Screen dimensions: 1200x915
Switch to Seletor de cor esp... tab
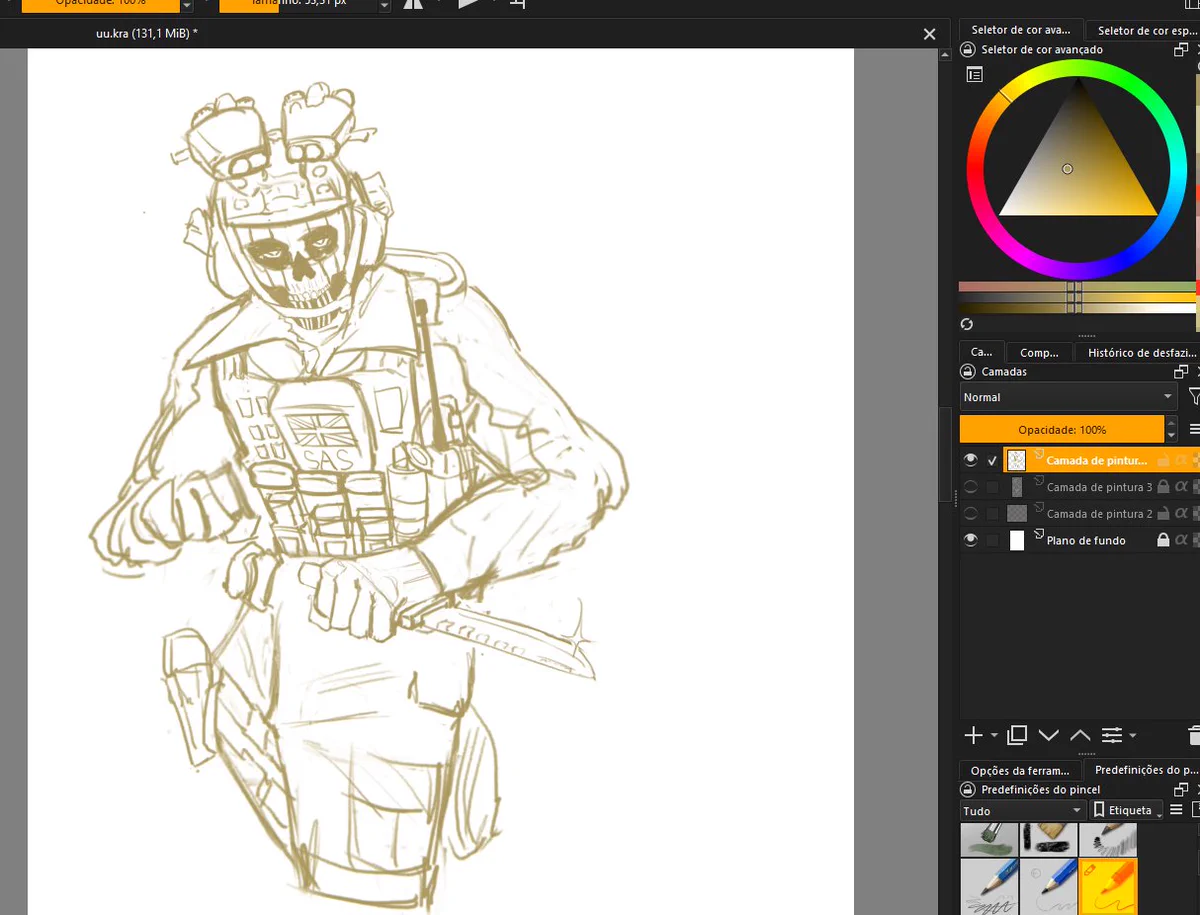(1141, 30)
